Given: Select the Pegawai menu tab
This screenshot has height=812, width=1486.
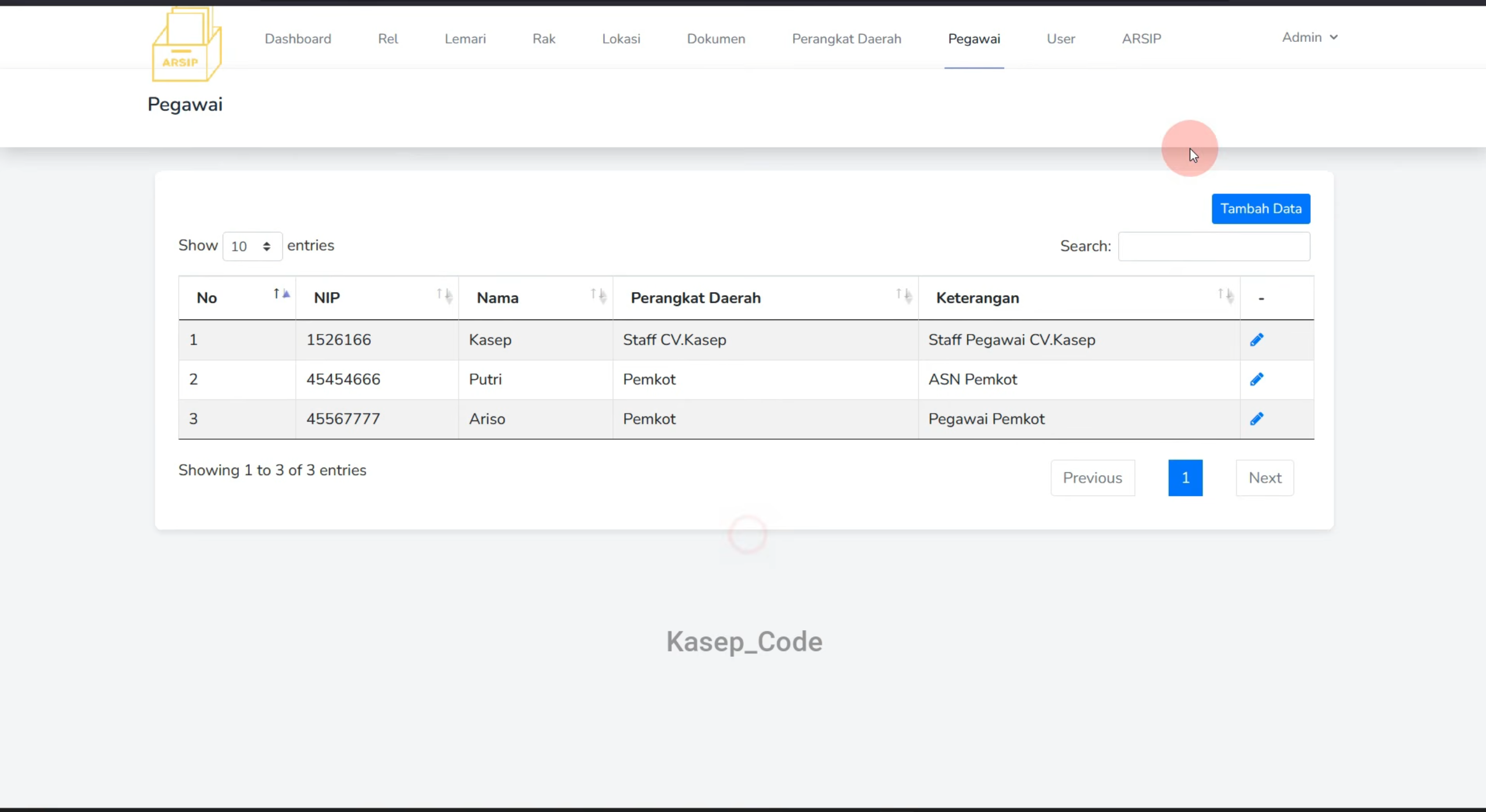Looking at the screenshot, I should [974, 39].
